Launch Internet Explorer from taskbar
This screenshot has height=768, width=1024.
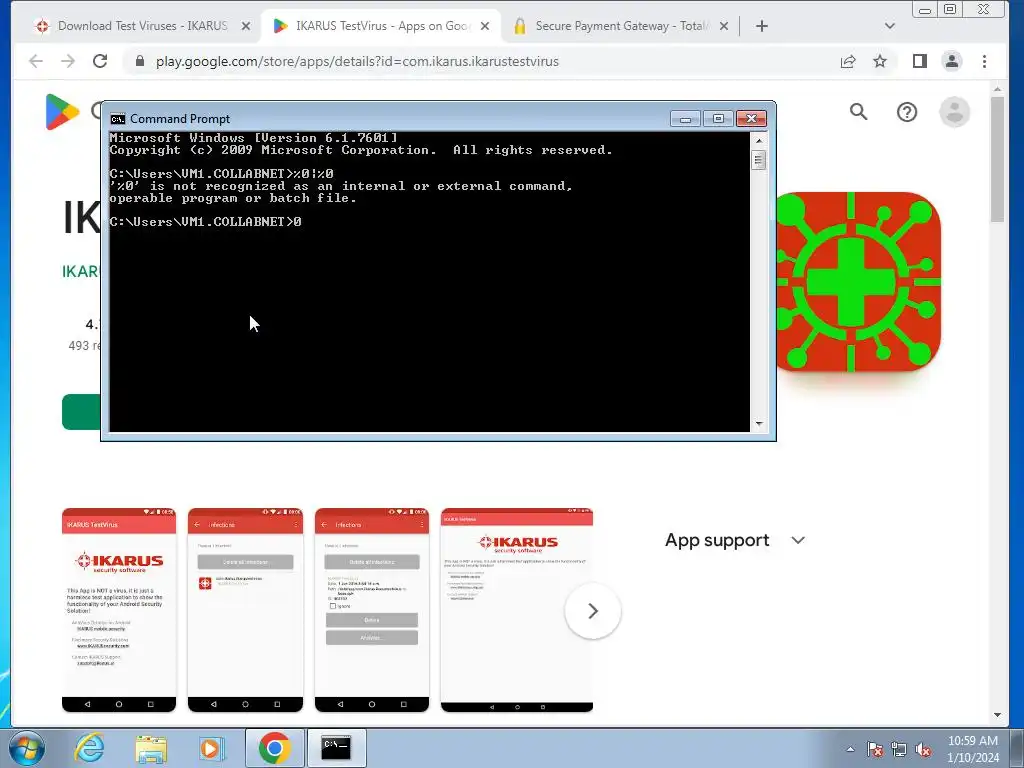[x=89, y=748]
